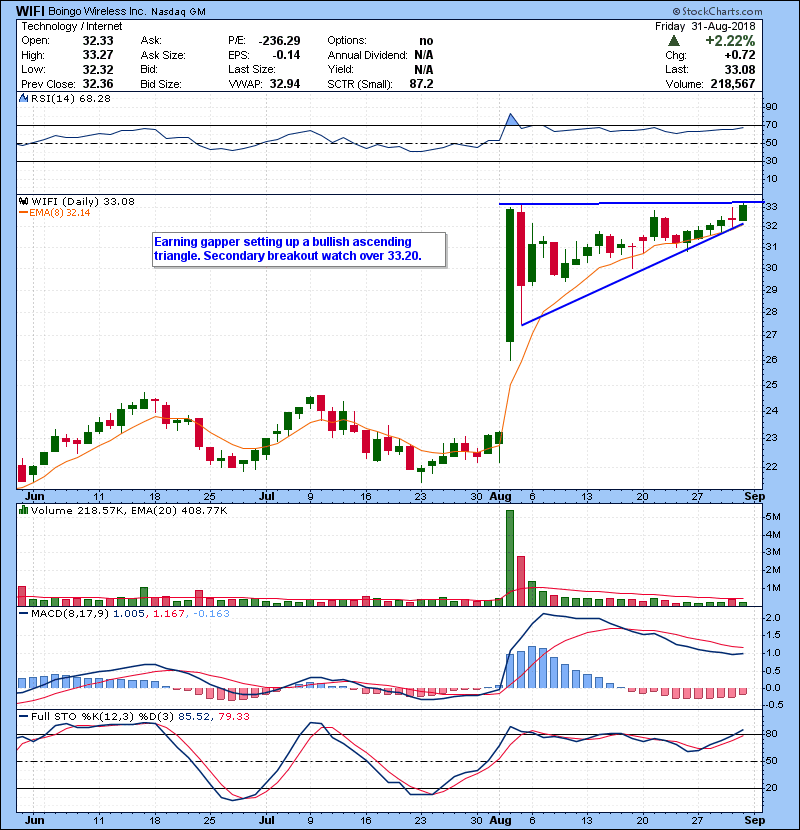The image size is (800, 830).
Task: Click the WIFI (Daily) 33.08 price label
Action: [x=83, y=201]
